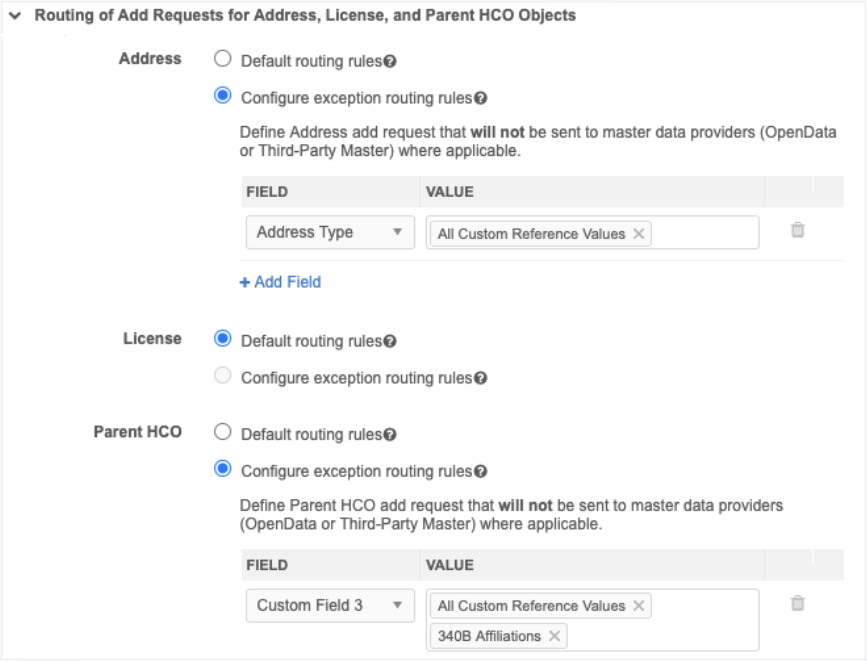Open the Custom Field 3 dropdown
867x661 pixels.
tap(329, 605)
